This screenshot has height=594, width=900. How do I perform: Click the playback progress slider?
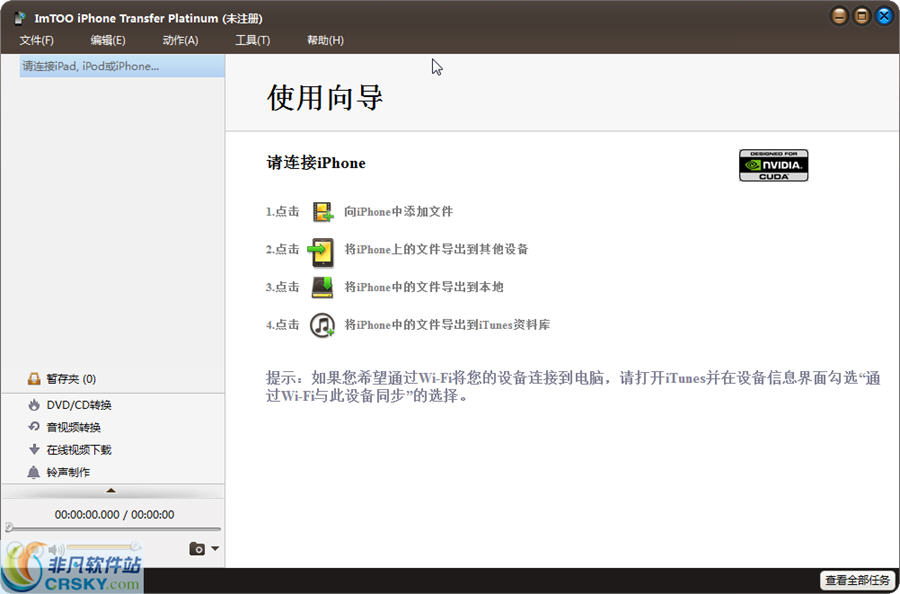(x=113, y=528)
